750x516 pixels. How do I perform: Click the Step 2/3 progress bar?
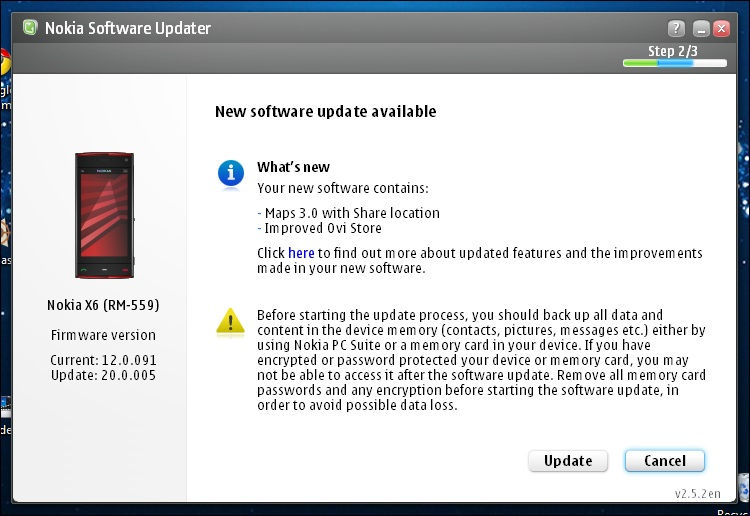674,63
